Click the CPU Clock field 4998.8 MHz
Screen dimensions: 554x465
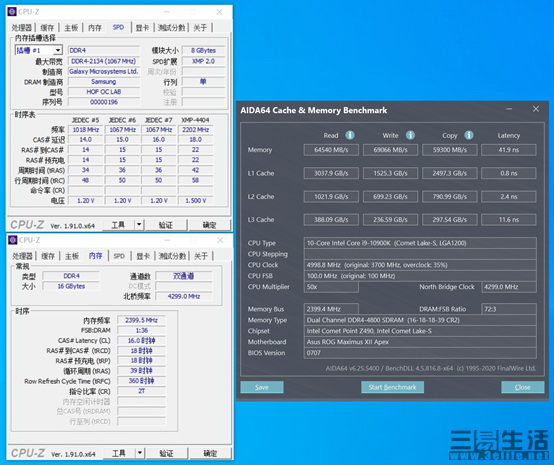(x=420, y=265)
